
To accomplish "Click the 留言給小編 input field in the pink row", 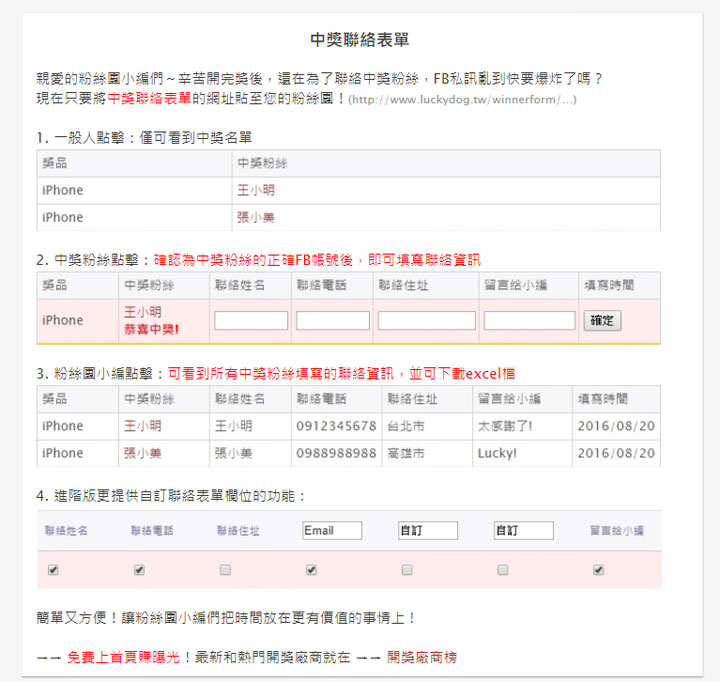I will (529, 321).
